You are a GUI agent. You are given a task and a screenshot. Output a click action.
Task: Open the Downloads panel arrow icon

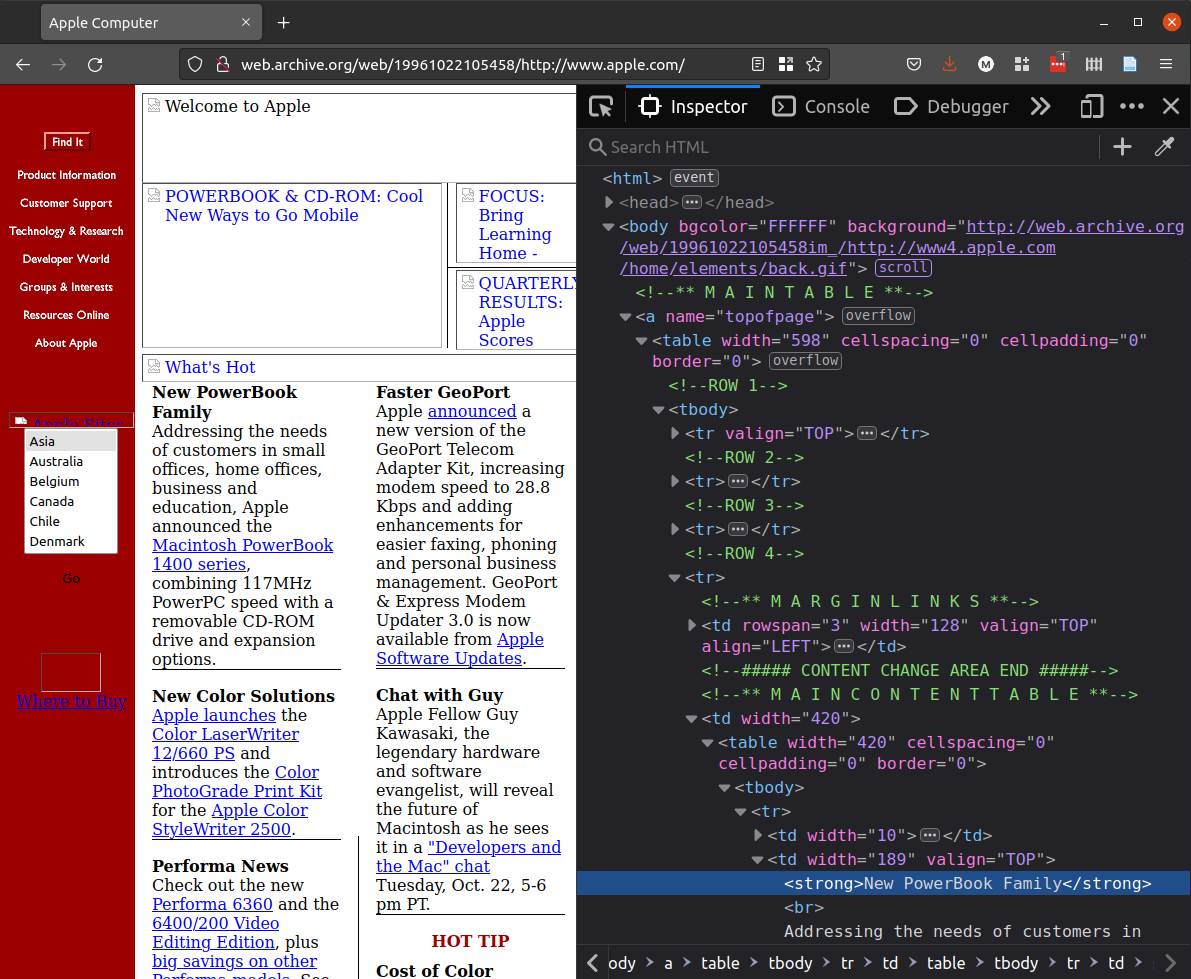949,65
